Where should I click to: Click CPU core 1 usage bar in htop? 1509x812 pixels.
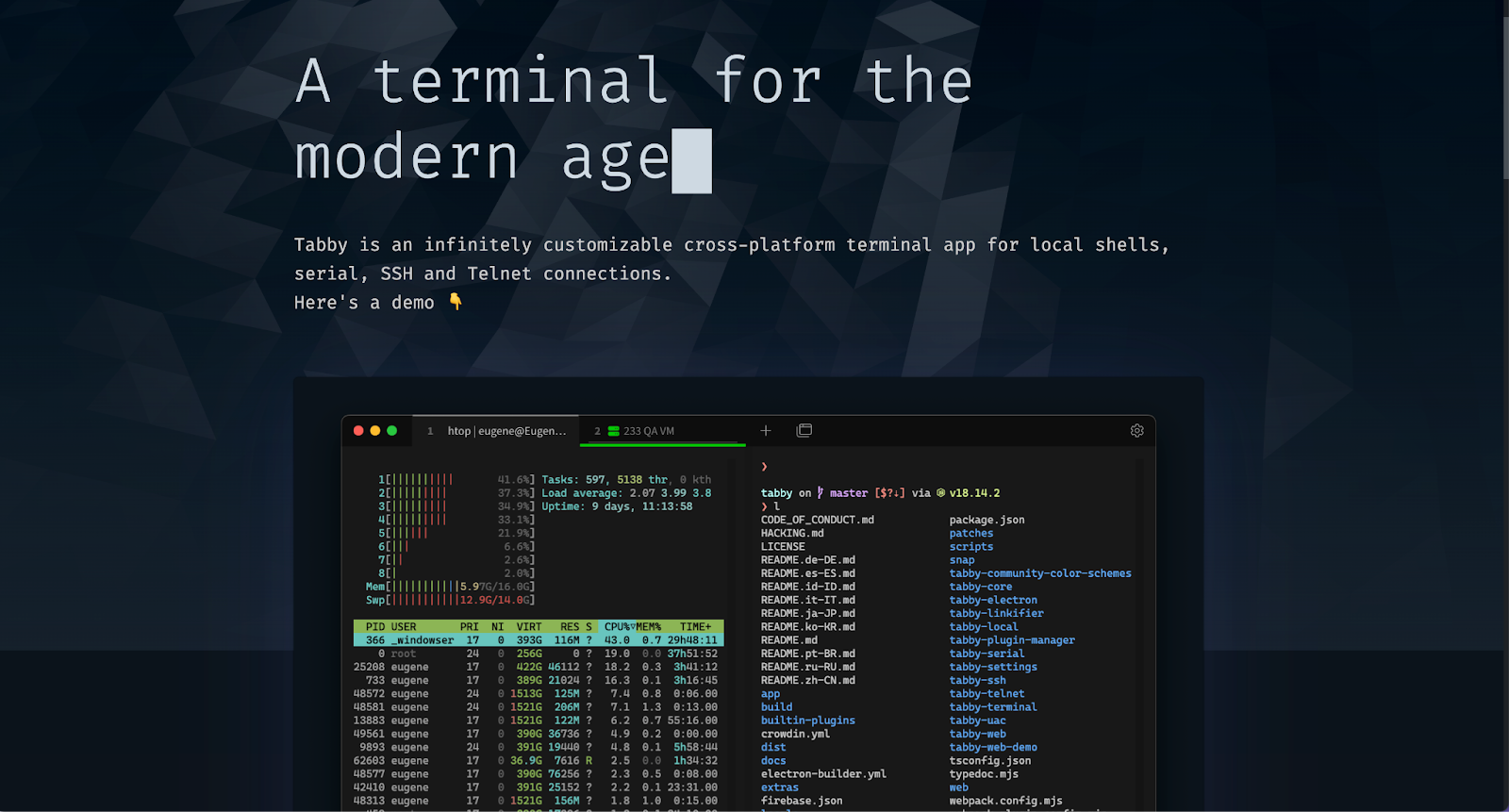point(456,479)
